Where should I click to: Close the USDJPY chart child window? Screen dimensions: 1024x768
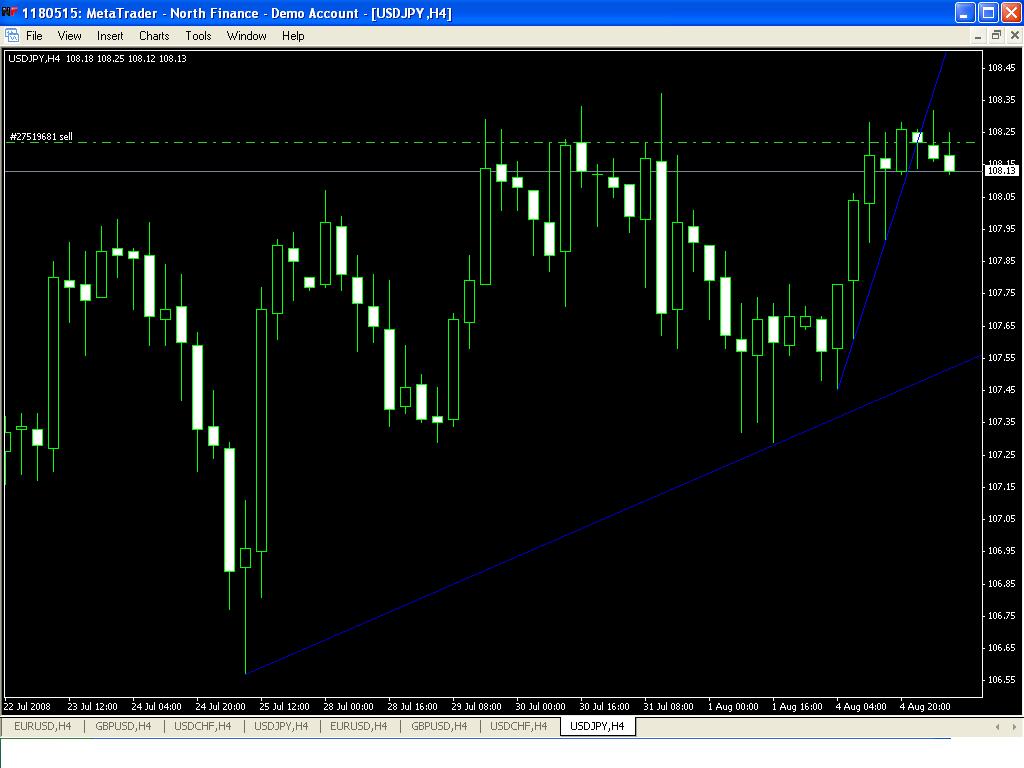coord(1014,36)
